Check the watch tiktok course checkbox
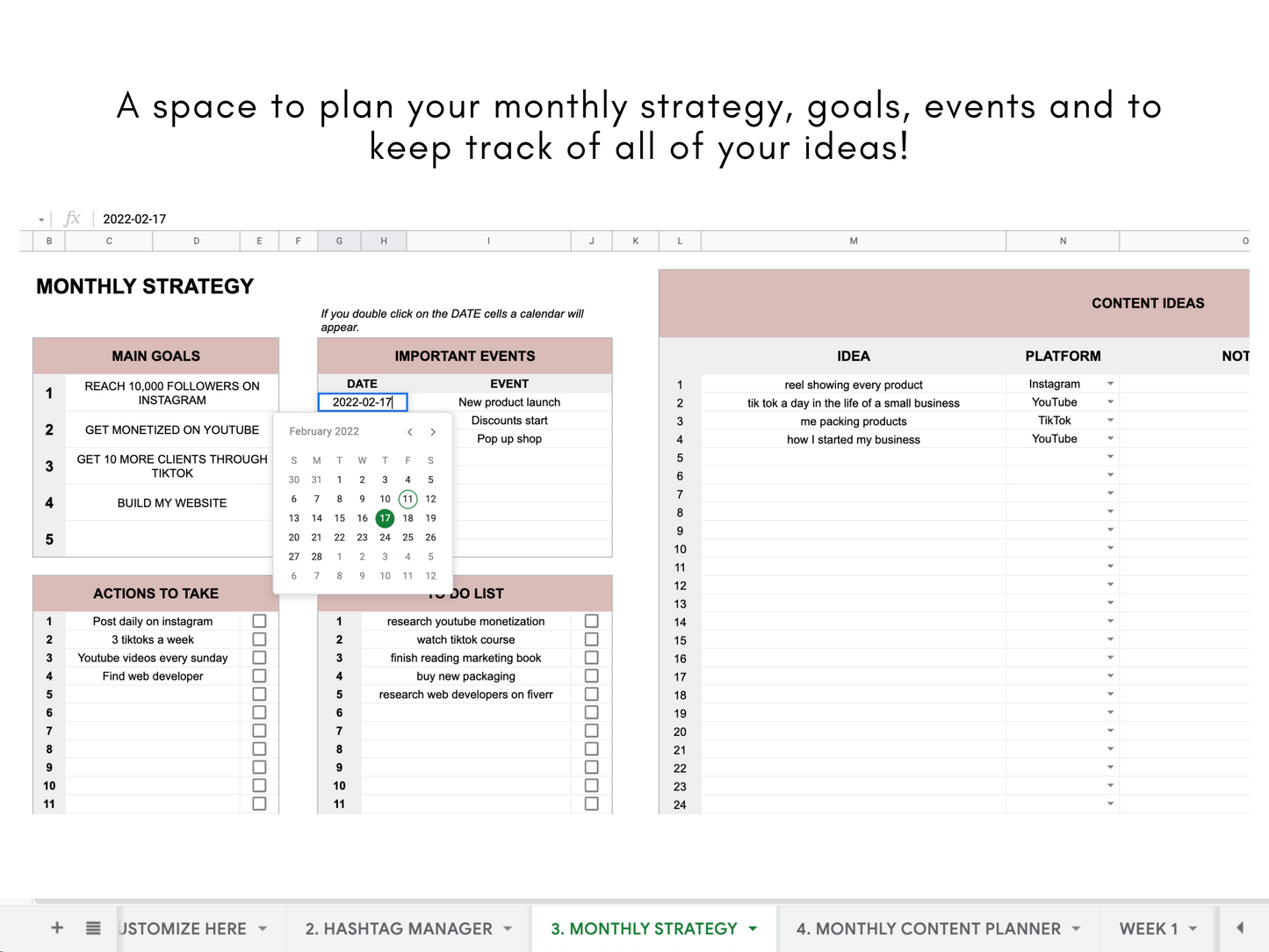 [591, 639]
